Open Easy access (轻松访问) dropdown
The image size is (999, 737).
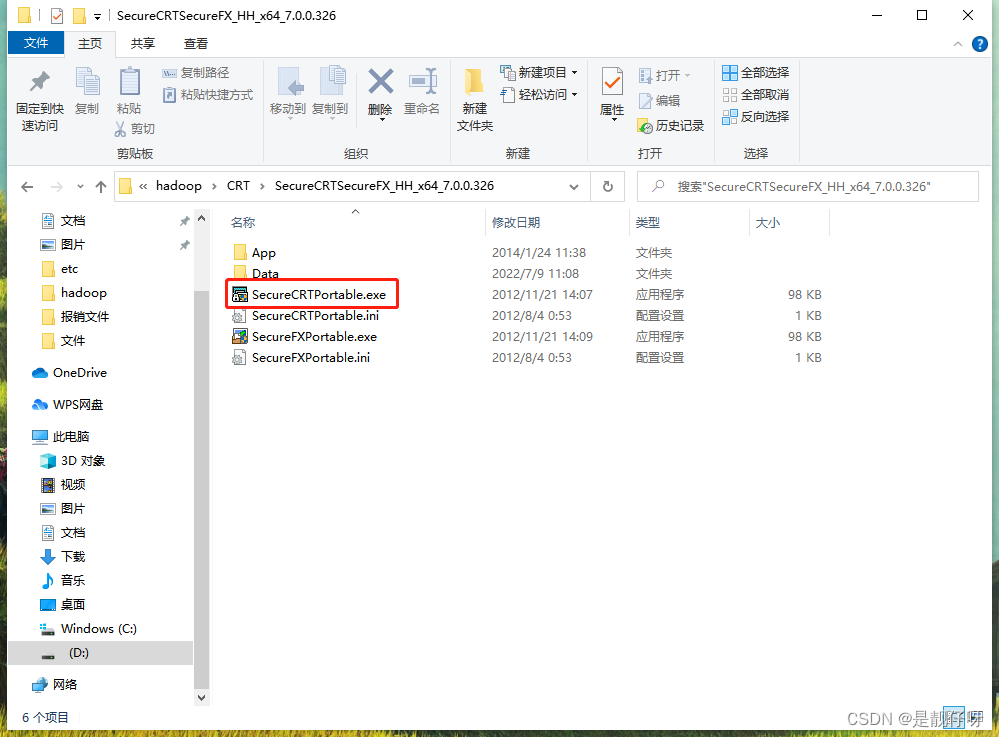coord(539,95)
